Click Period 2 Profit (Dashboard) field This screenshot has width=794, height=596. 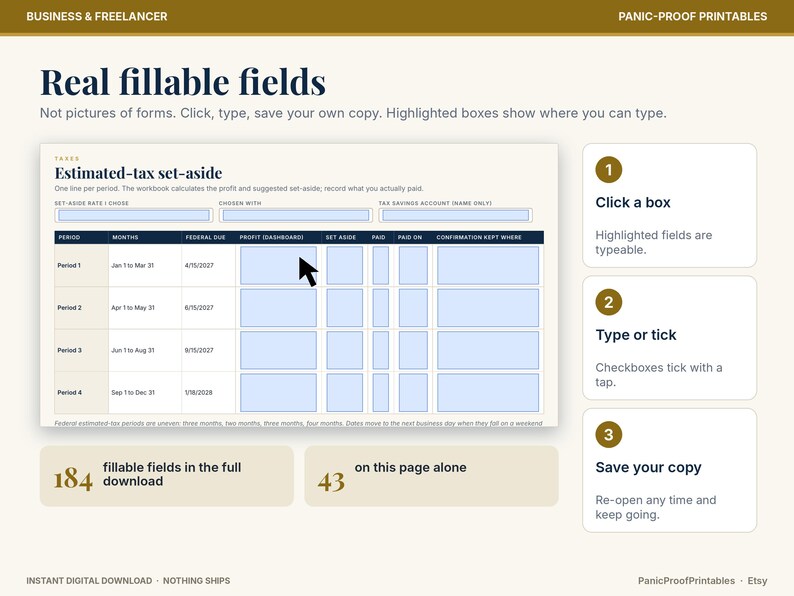278,308
